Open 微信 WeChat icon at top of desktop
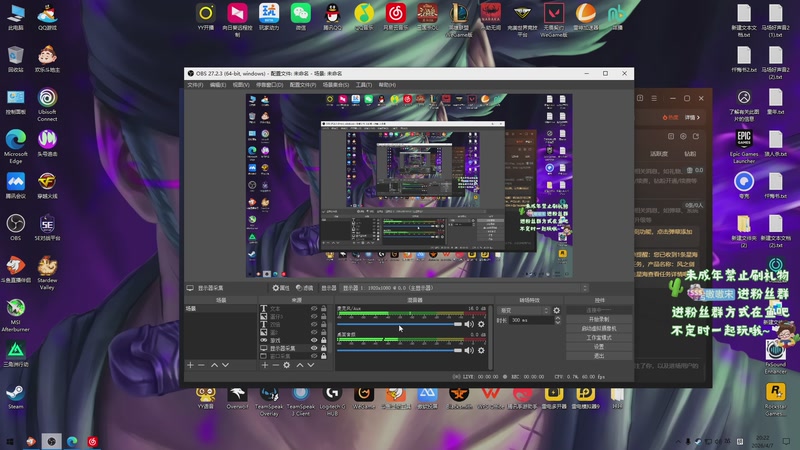Viewport: 800px width, 450px height. [301, 16]
